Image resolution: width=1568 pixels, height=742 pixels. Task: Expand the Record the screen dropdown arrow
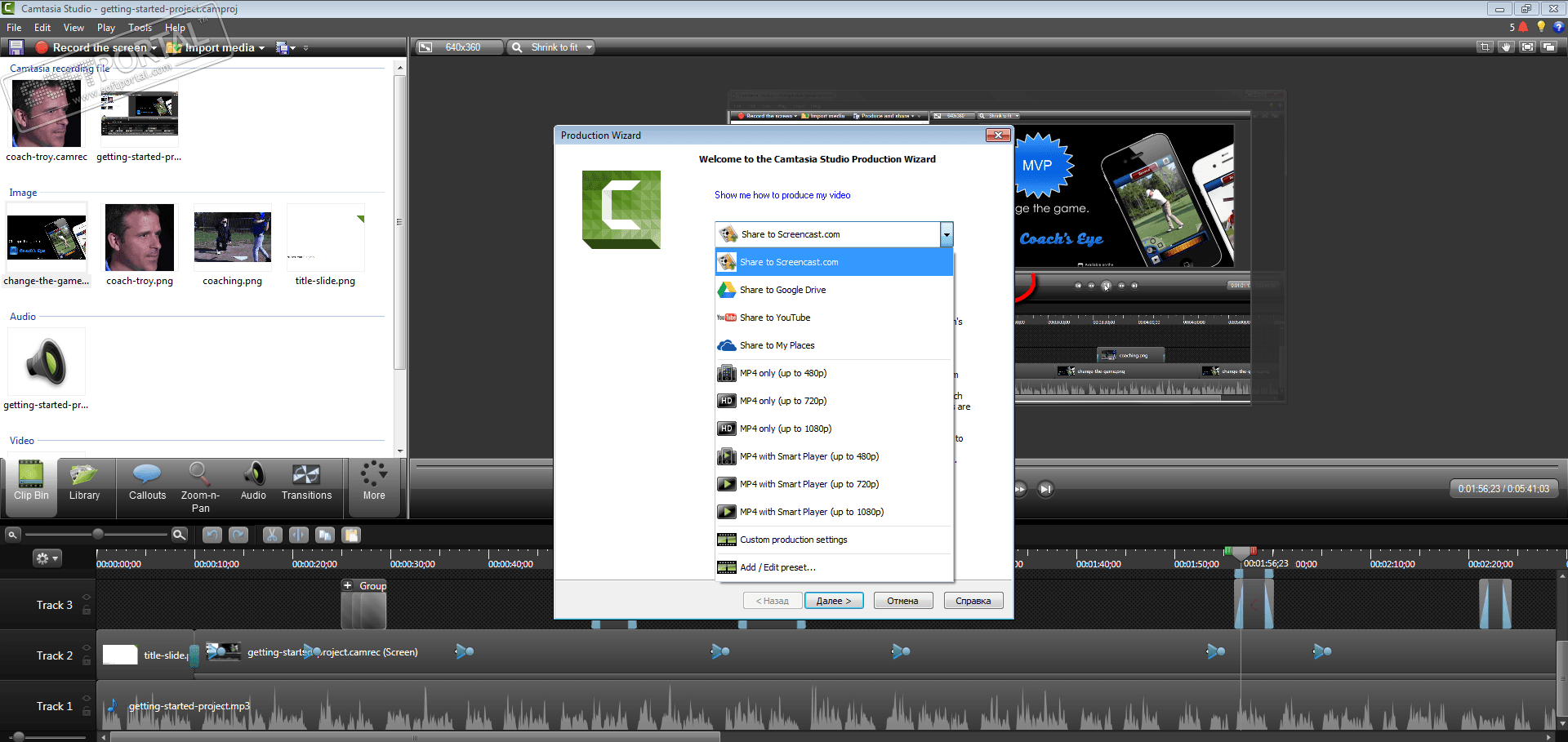[154, 47]
